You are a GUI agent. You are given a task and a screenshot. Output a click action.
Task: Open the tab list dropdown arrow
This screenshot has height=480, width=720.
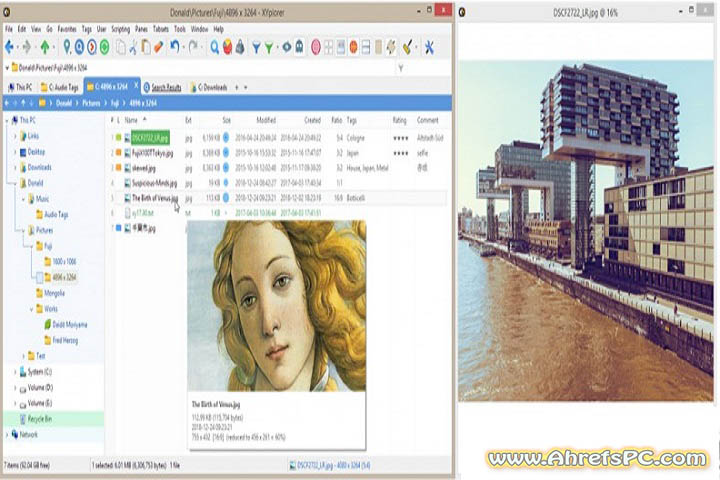246,87
